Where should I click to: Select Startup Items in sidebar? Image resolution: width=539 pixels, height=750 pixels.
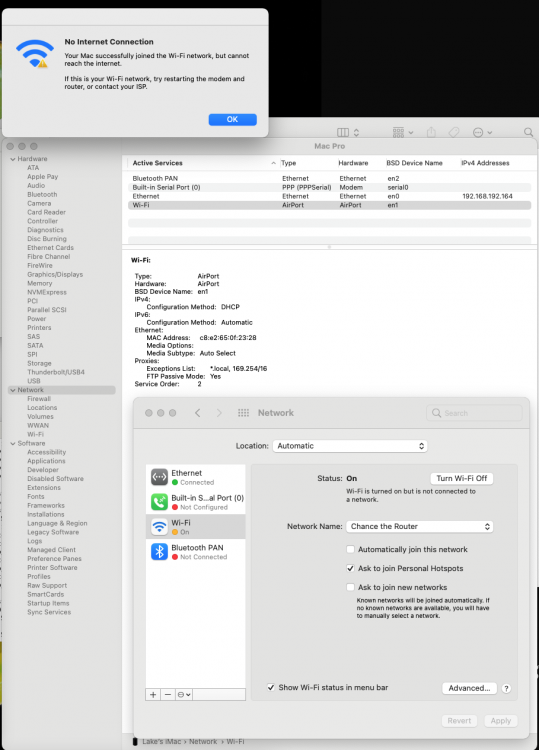coord(48,603)
